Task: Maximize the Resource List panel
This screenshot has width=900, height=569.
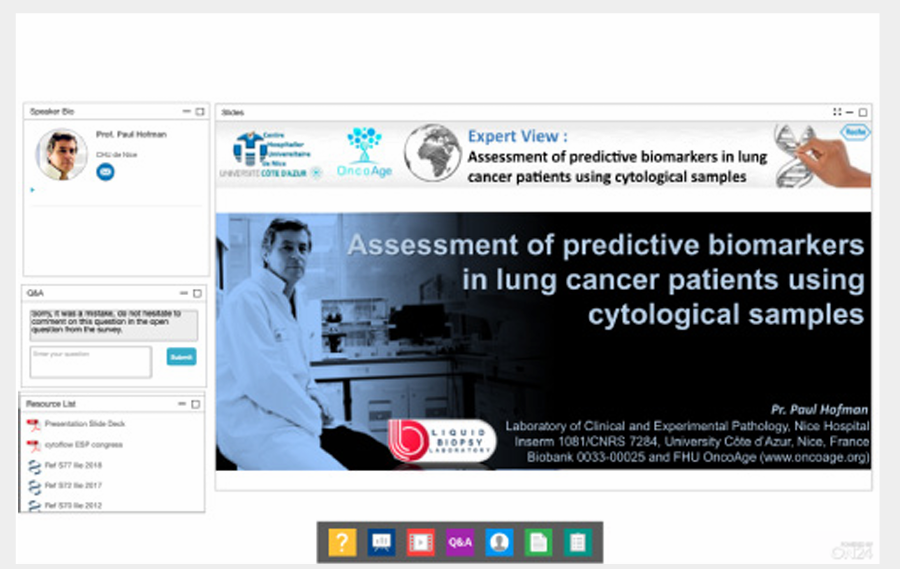Action: [196, 404]
